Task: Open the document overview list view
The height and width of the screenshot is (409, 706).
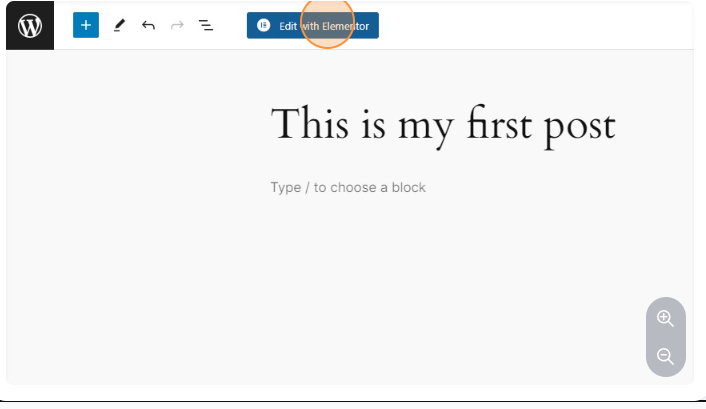Action: (x=206, y=25)
